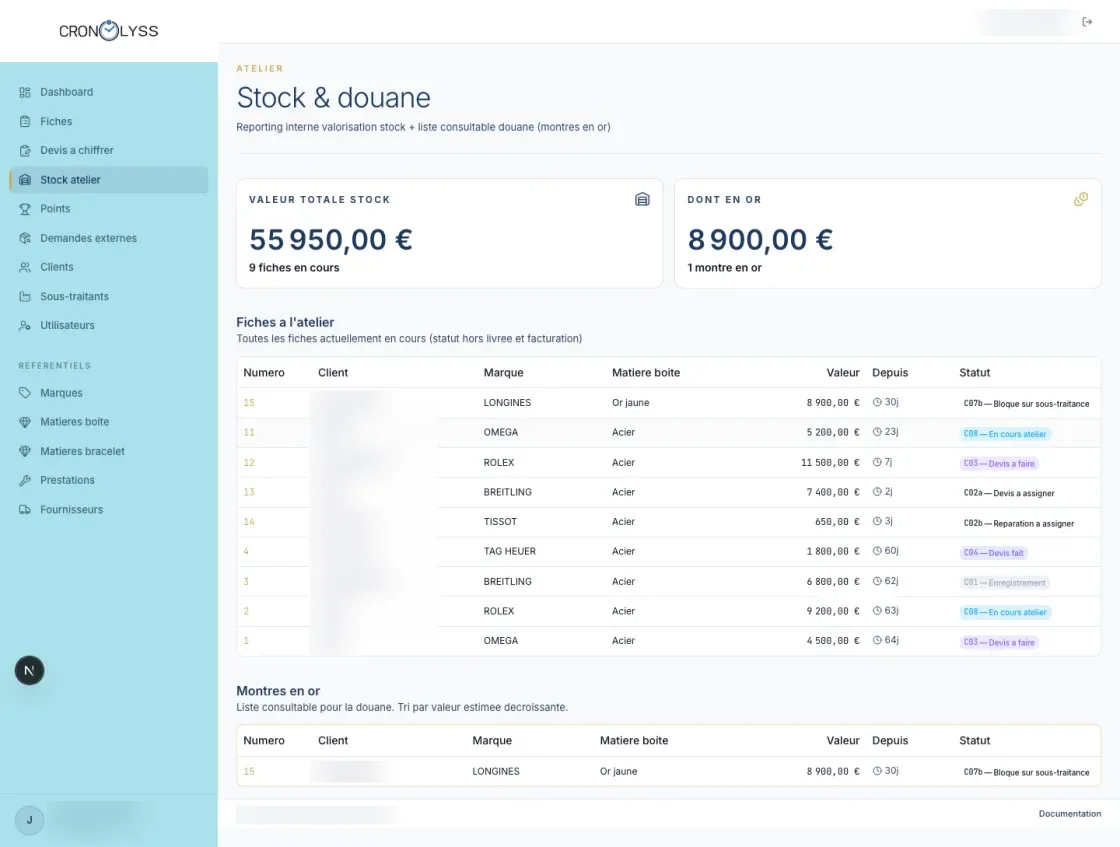The height and width of the screenshot is (847, 1120).
Task: Click the Stock atelier warehouse icon
Action: point(25,180)
